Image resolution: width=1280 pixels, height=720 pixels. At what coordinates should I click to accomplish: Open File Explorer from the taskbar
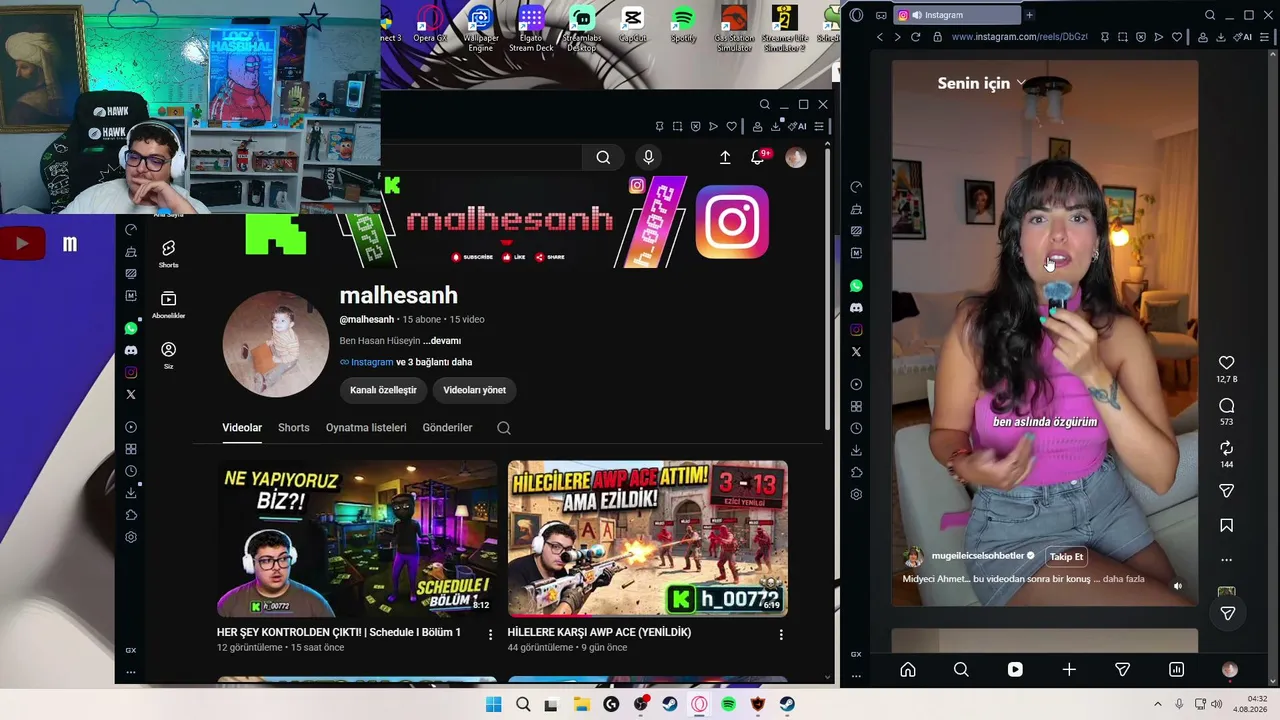tap(581, 704)
